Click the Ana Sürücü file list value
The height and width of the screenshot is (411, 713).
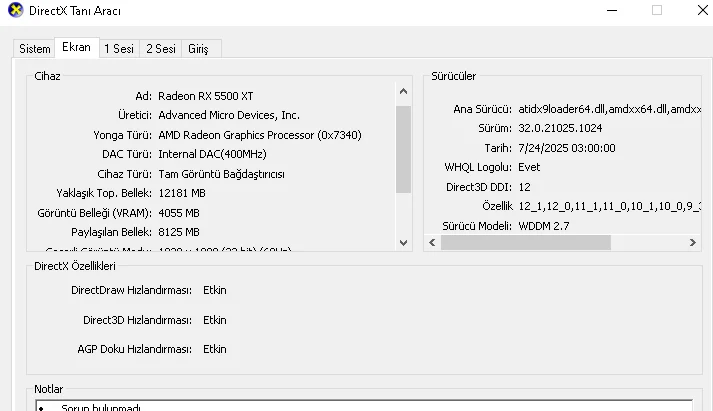pyautogui.click(x=610, y=109)
